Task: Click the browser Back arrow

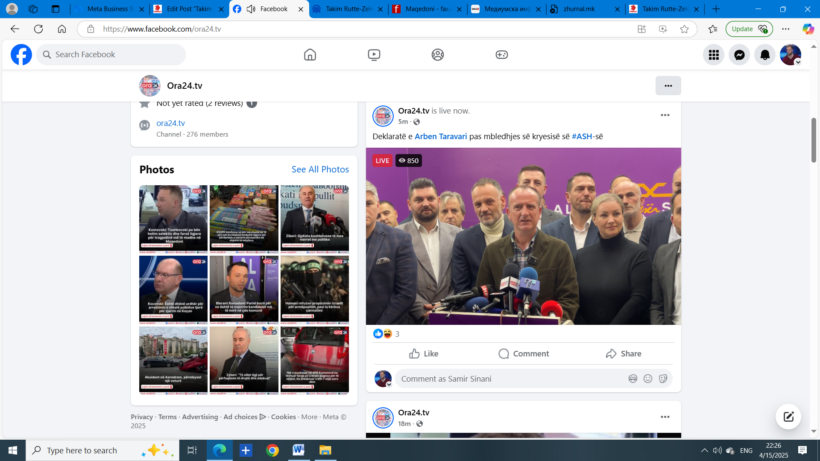Action: 15,29
